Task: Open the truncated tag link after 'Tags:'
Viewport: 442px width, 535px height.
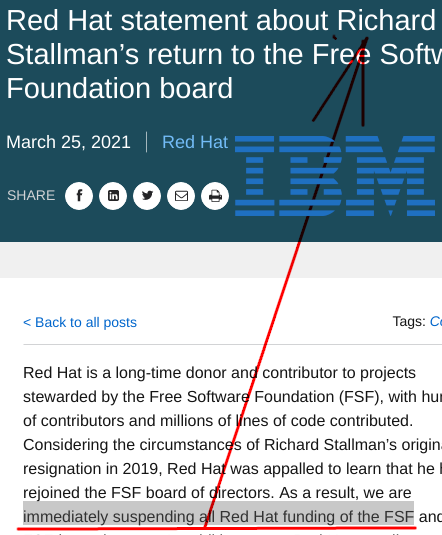Action: click(436, 321)
